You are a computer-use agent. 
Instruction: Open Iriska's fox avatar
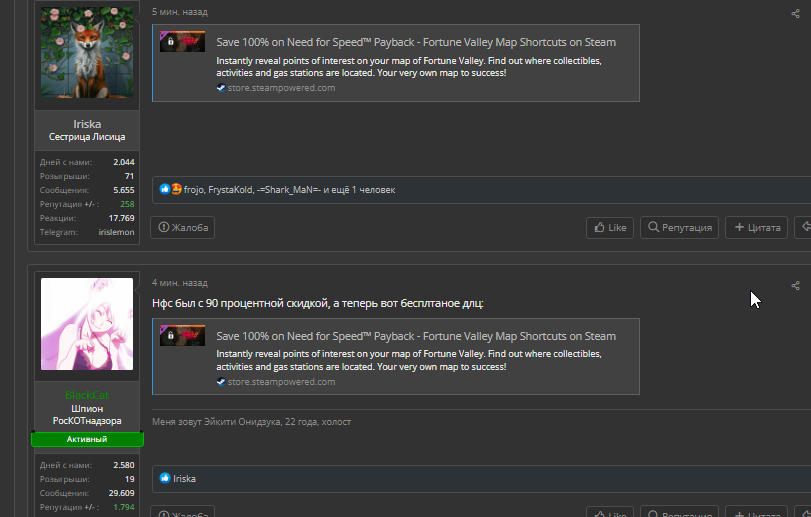pyautogui.click(x=87, y=52)
